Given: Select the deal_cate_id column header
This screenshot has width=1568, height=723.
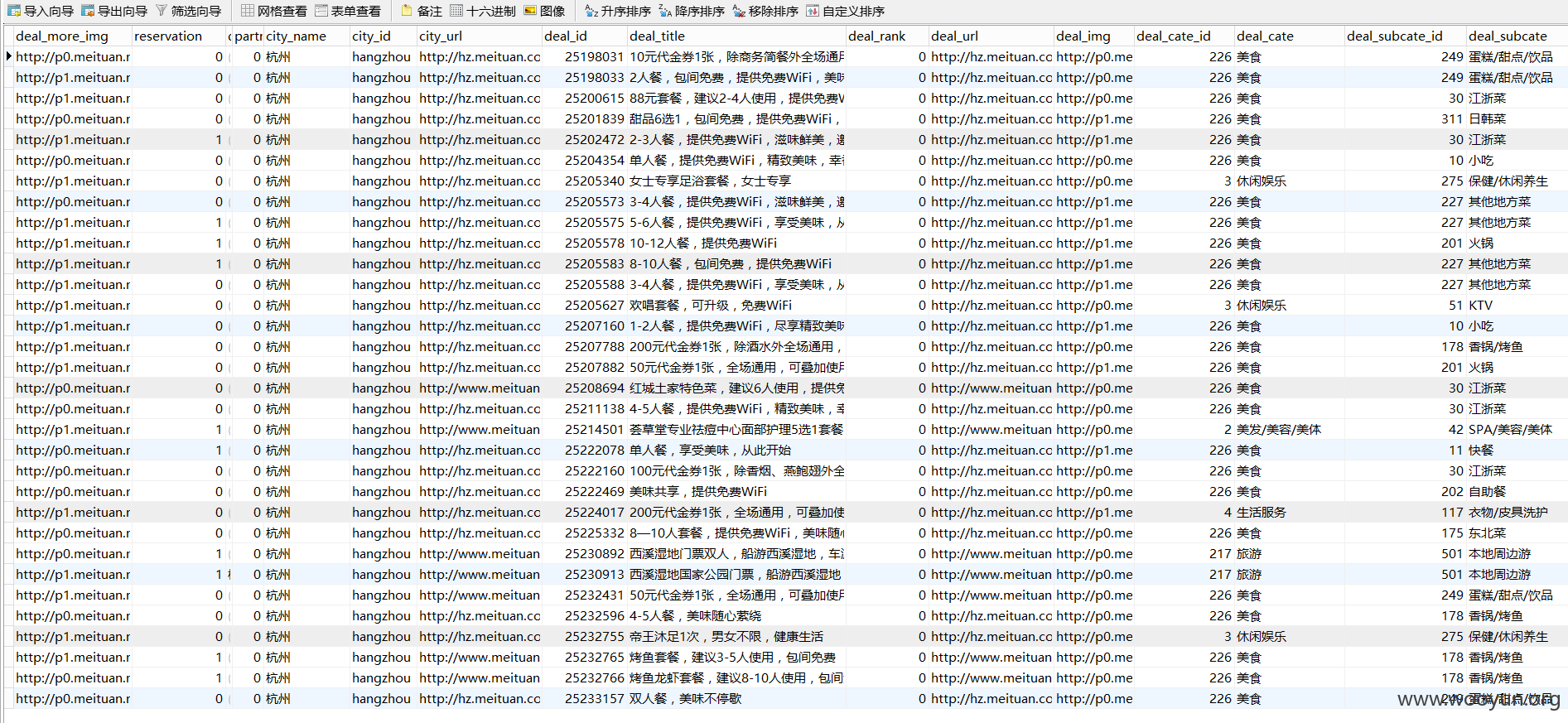Looking at the screenshot, I should click(x=1184, y=36).
